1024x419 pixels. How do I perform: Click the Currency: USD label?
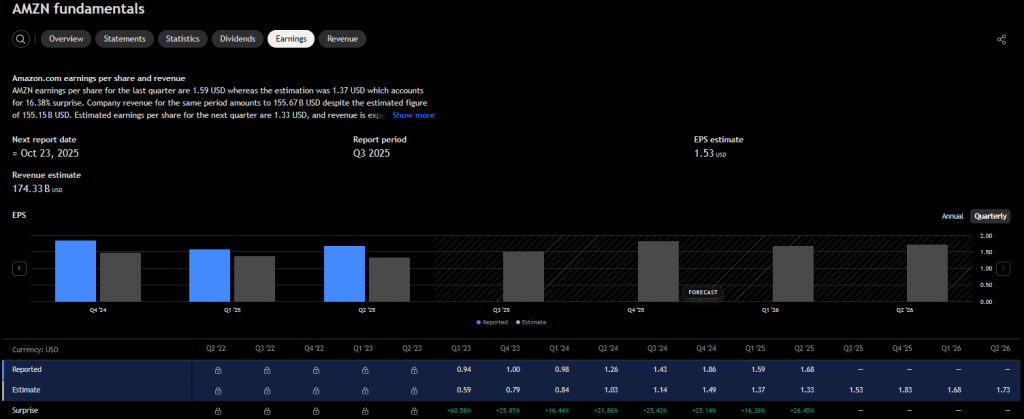(35, 350)
